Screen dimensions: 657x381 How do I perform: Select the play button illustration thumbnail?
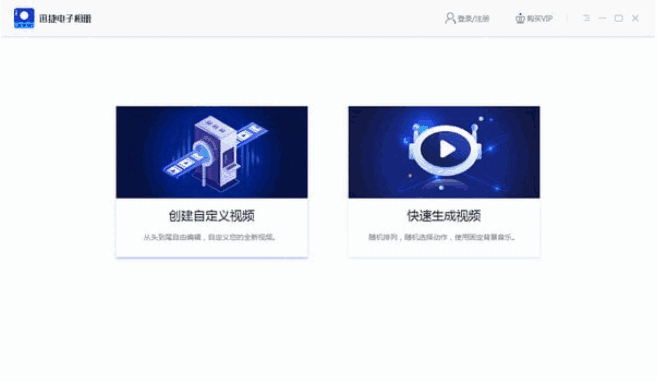pos(444,152)
